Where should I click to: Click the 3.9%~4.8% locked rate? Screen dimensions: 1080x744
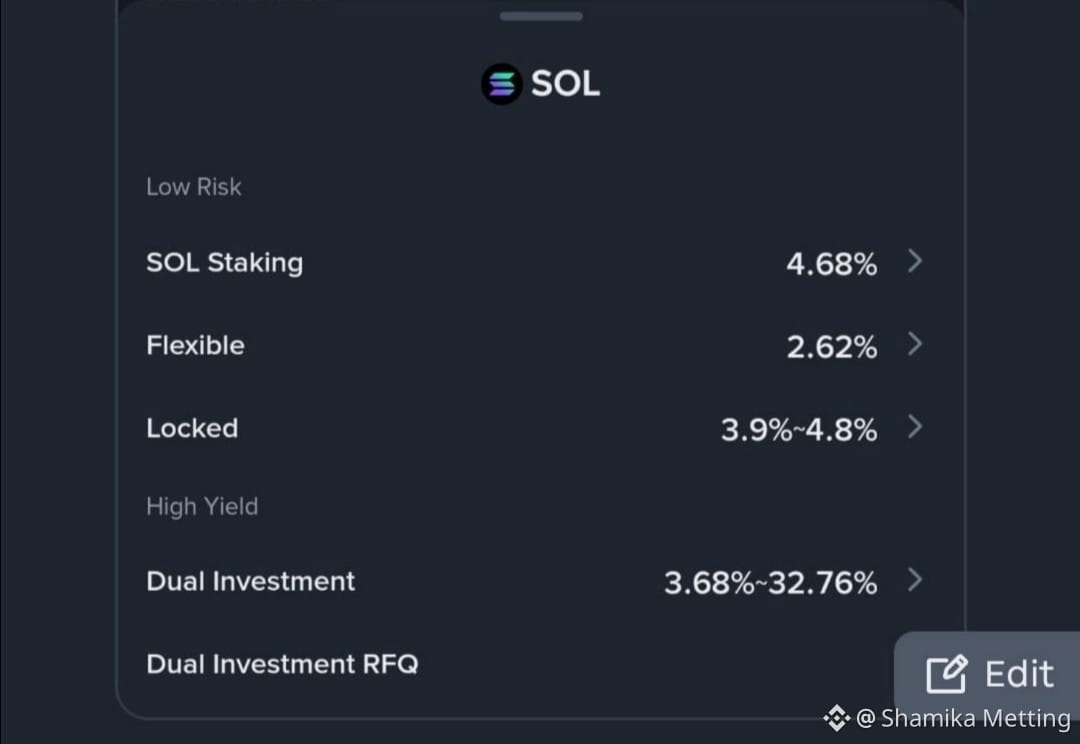click(799, 430)
